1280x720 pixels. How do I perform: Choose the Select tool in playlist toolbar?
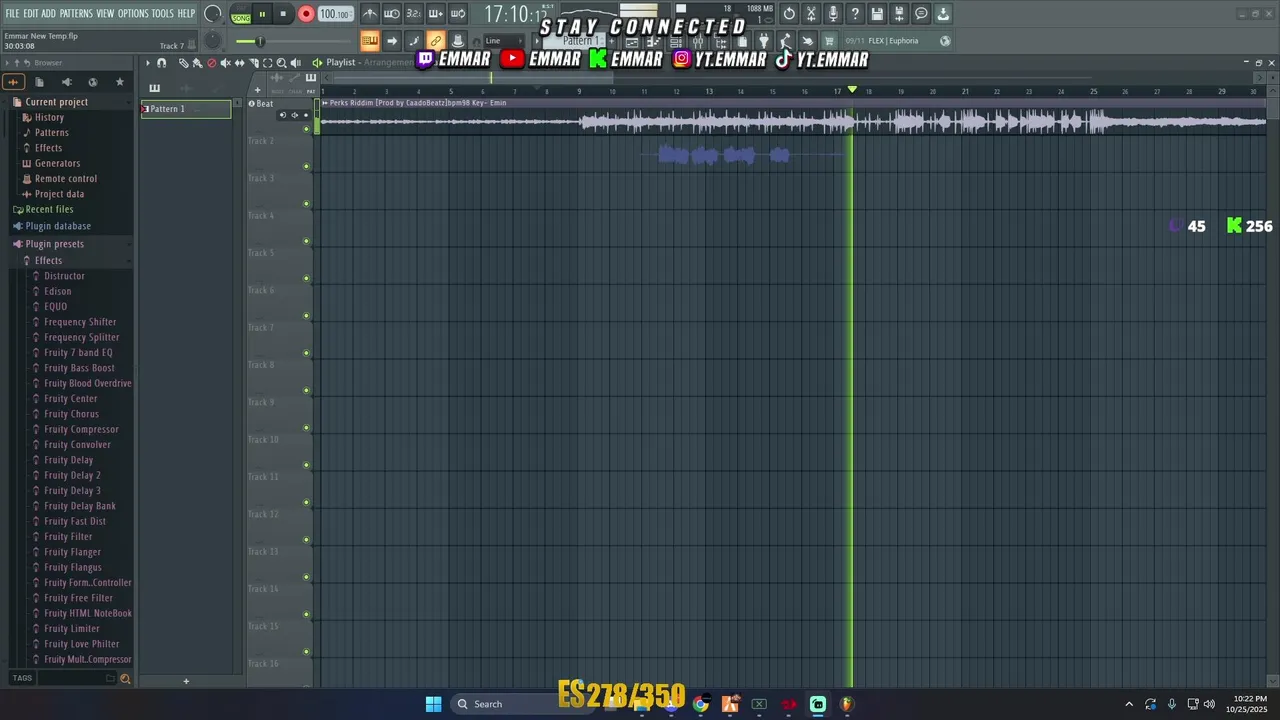(x=267, y=63)
